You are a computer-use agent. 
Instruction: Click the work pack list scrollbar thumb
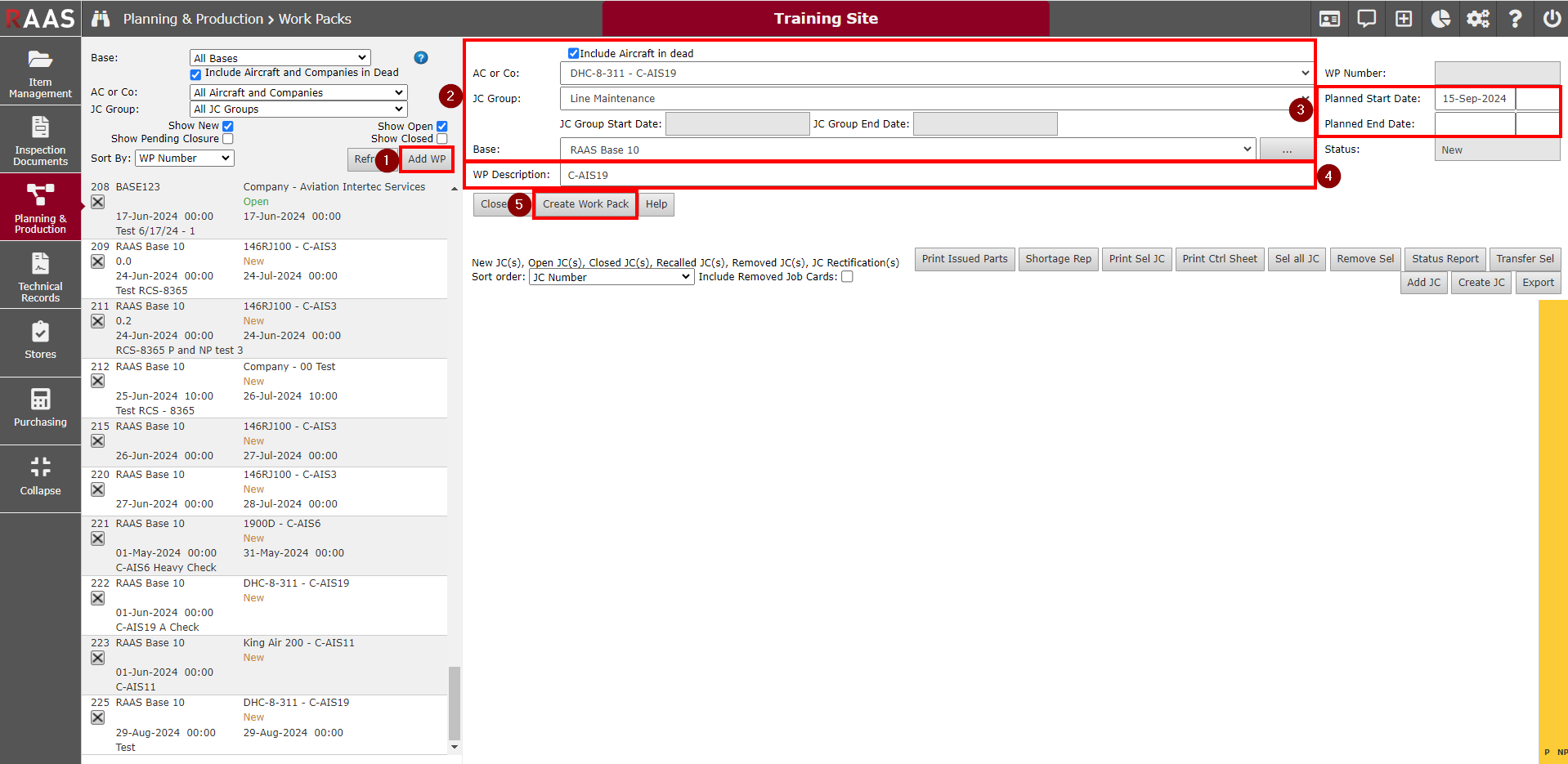pyautogui.click(x=455, y=703)
